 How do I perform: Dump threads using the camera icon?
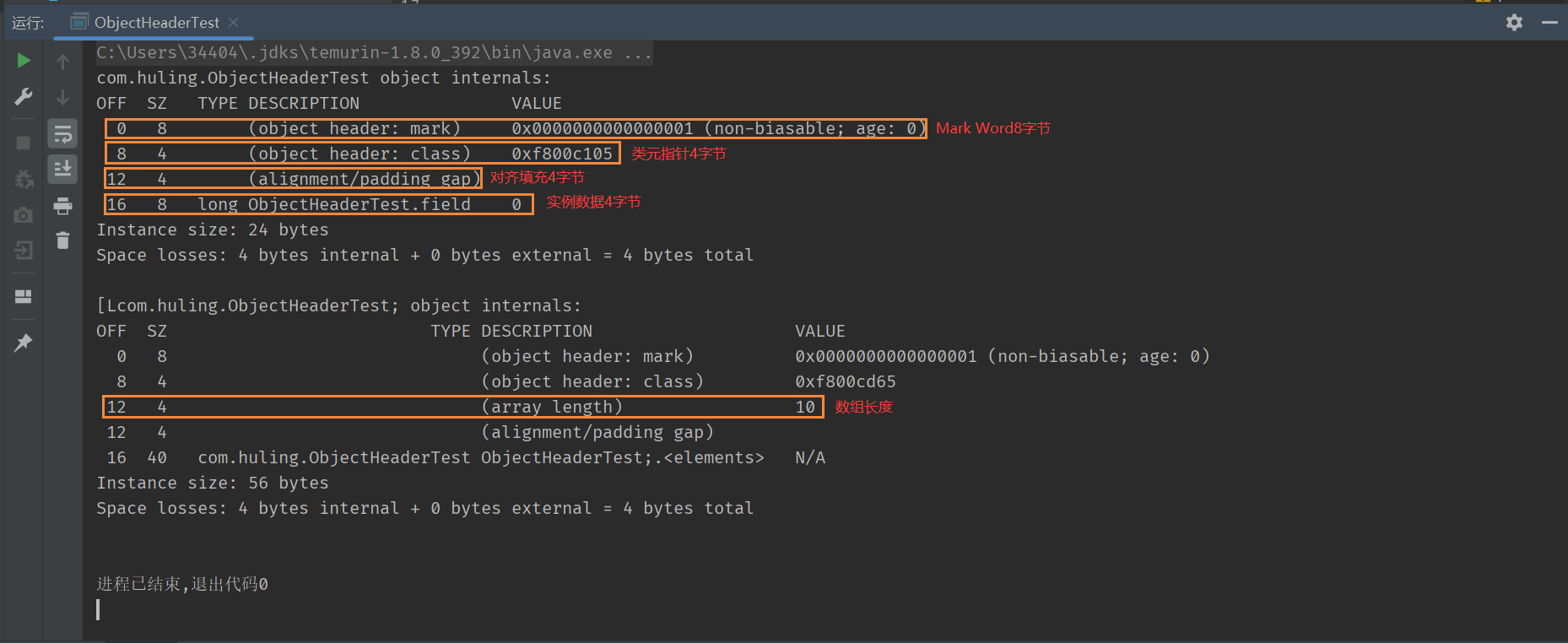click(24, 215)
